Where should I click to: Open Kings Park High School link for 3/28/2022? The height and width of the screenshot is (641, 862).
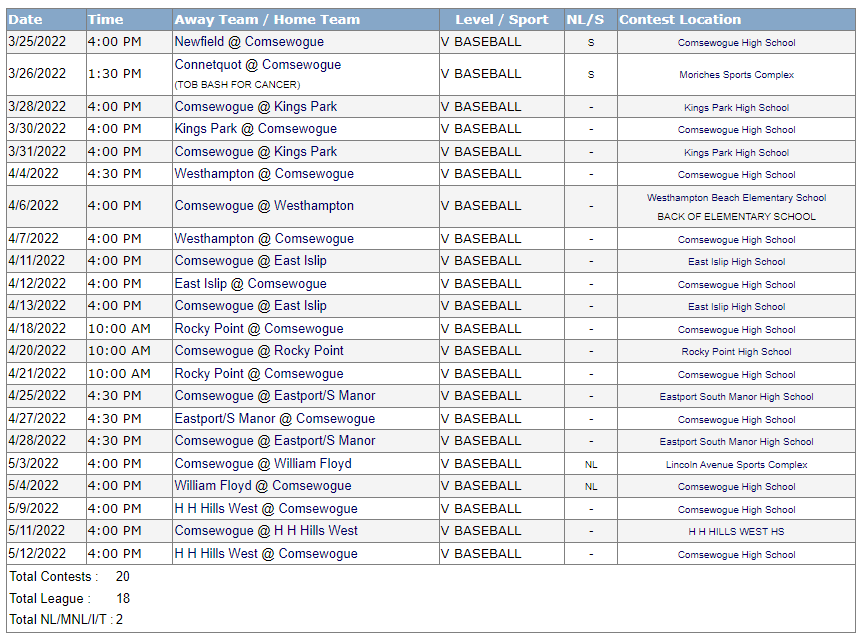736,108
